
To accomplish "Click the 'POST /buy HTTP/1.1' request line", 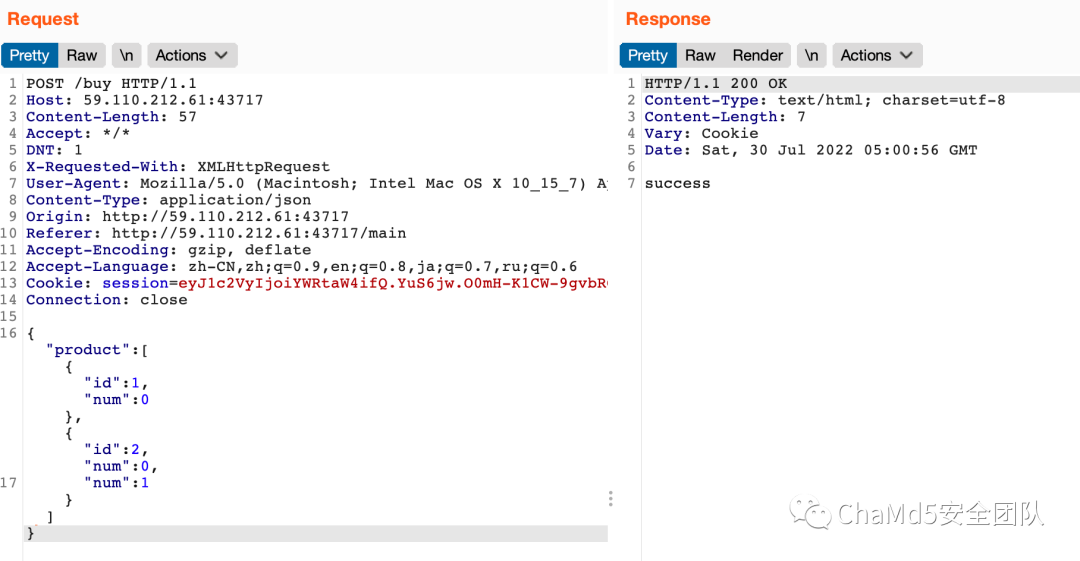I will [x=111, y=83].
